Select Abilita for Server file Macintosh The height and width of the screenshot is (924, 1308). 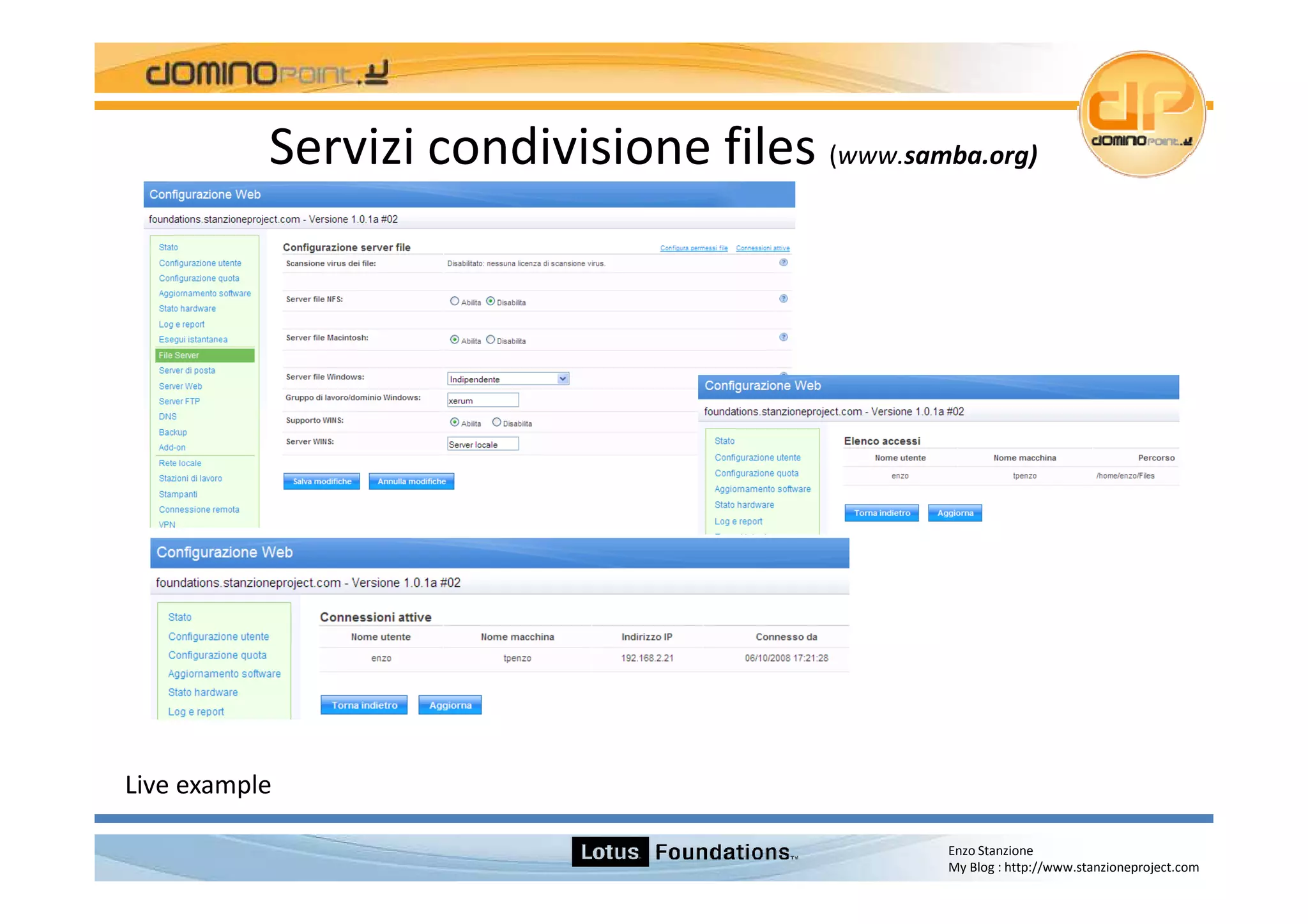454,340
